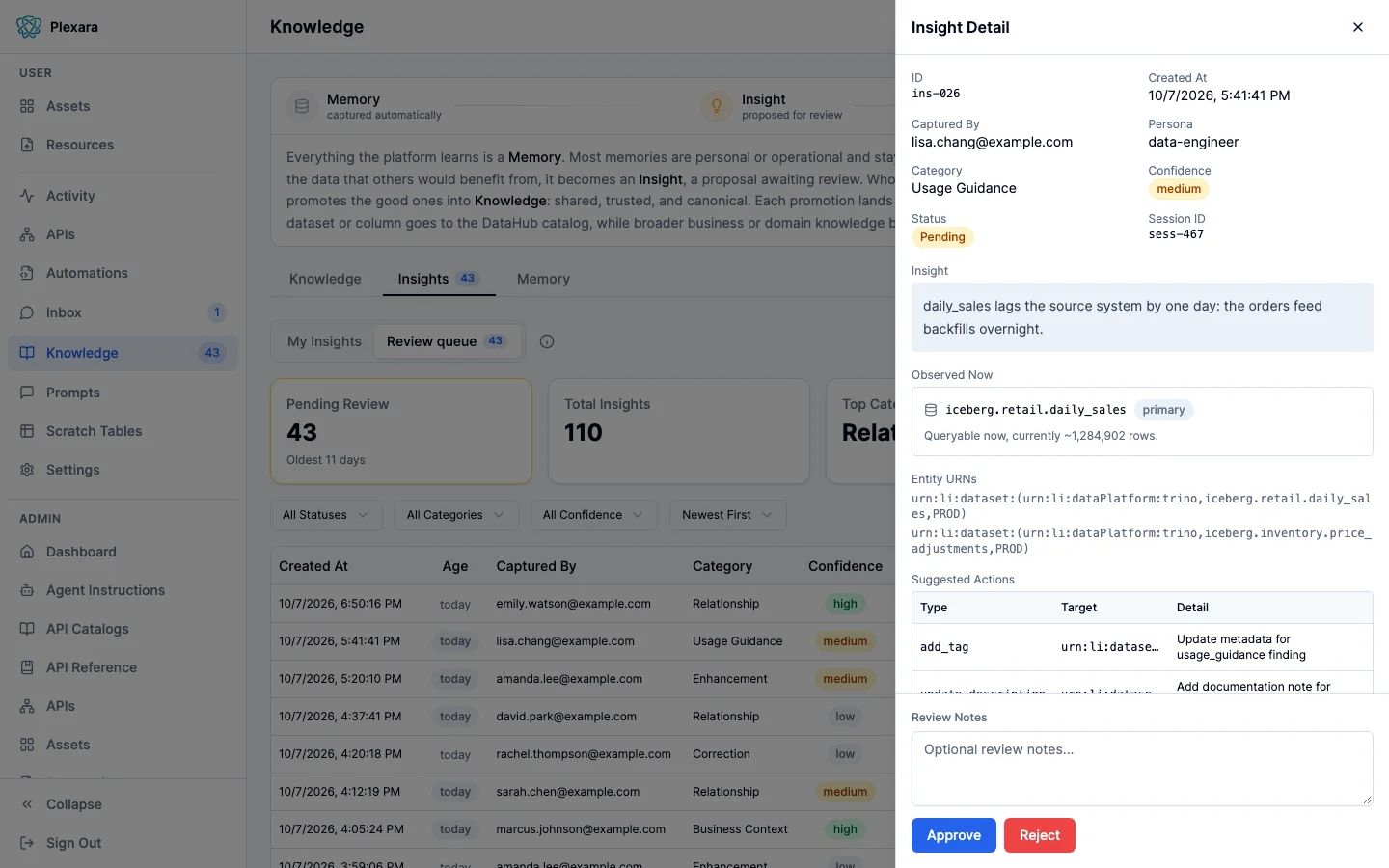Open the Automations page
The height and width of the screenshot is (868, 1389).
click(x=123, y=273)
